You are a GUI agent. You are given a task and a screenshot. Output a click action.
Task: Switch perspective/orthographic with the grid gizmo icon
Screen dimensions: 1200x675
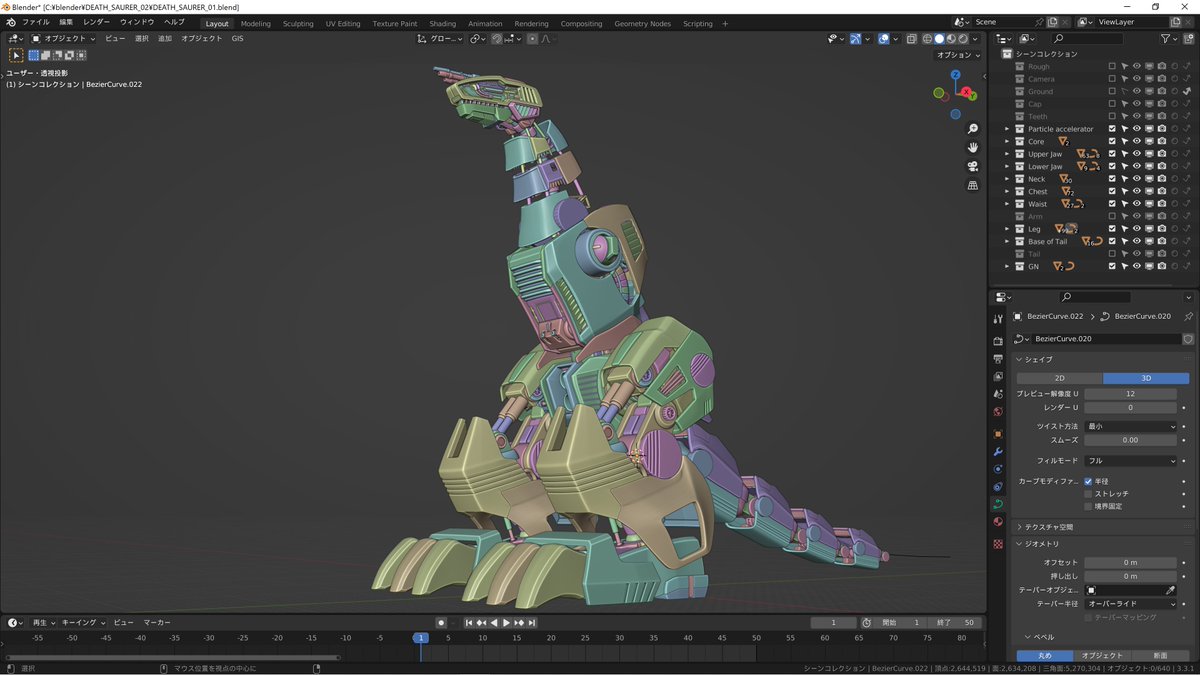tap(972, 186)
